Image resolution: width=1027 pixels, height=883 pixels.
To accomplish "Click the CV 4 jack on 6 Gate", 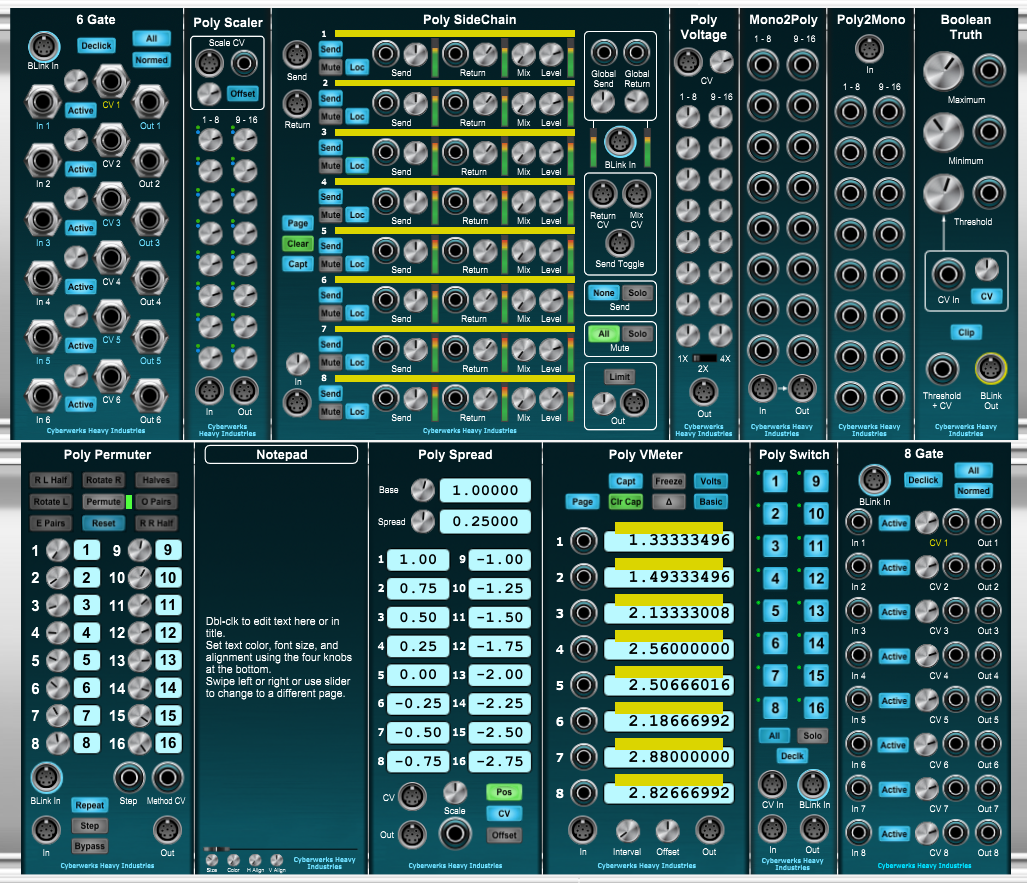I will click(111, 258).
